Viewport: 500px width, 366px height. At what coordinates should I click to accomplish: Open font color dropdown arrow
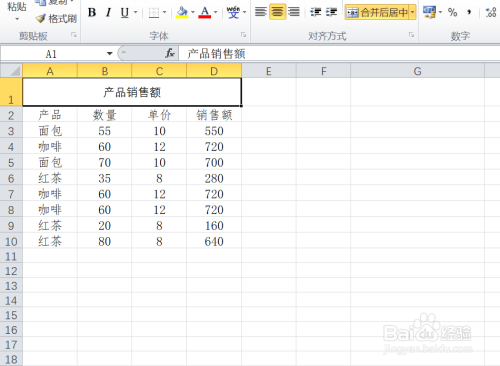216,13
